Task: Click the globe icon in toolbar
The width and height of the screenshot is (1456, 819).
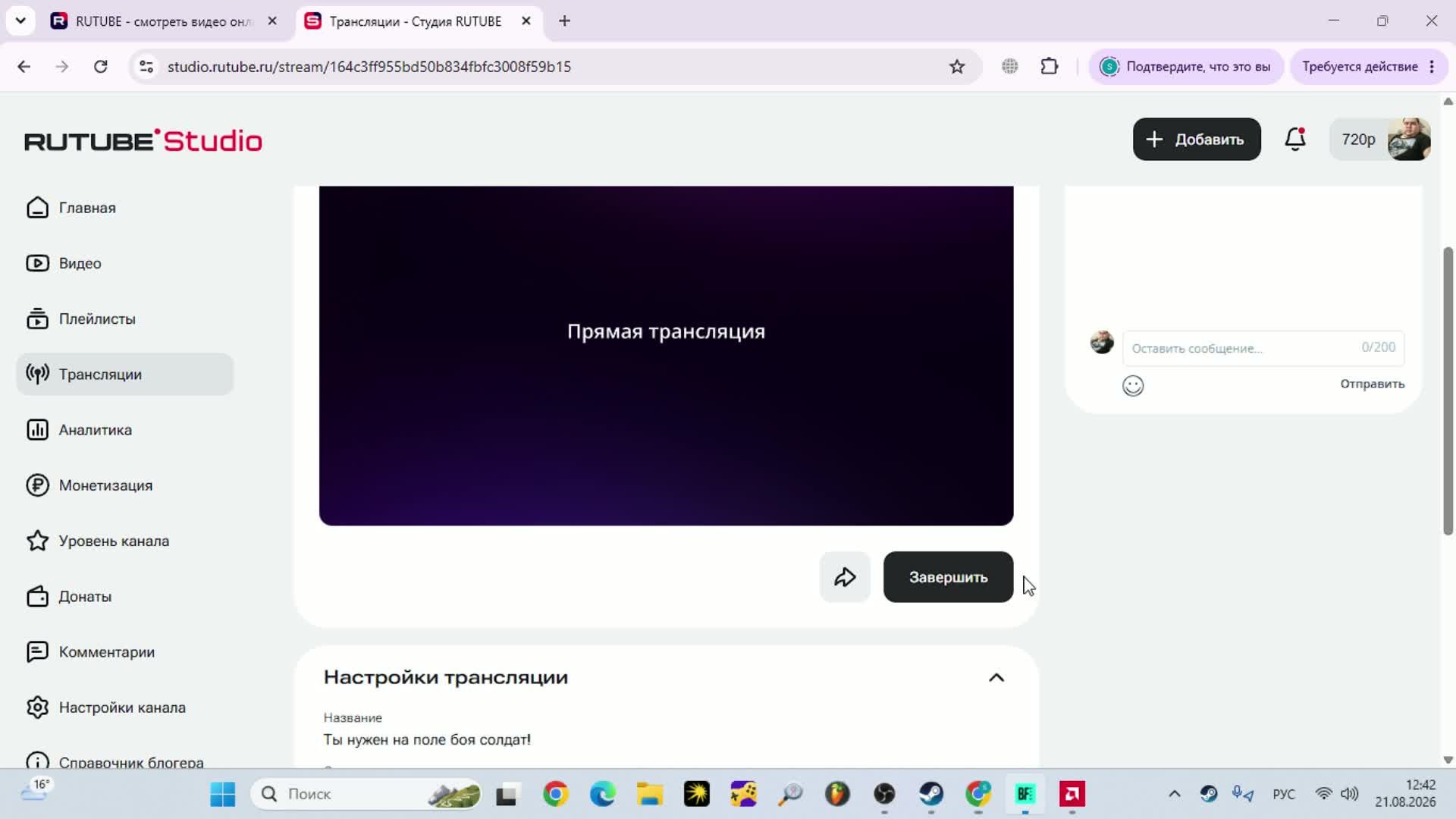Action: click(1010, 67)
